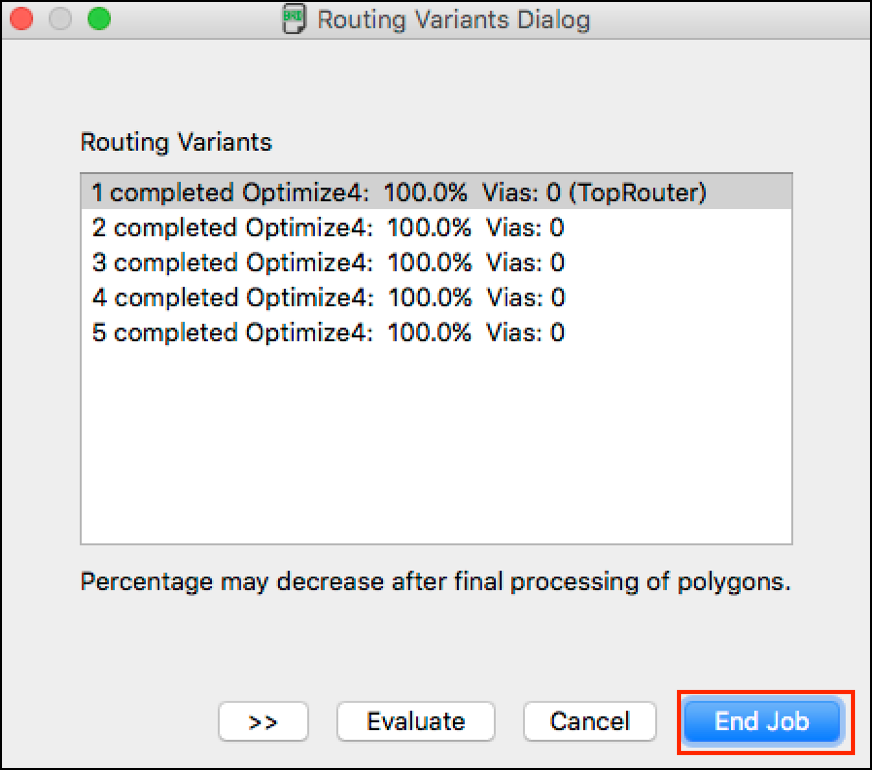
Task: Highlight routing variant 4 row
Action: click(436, 297)
